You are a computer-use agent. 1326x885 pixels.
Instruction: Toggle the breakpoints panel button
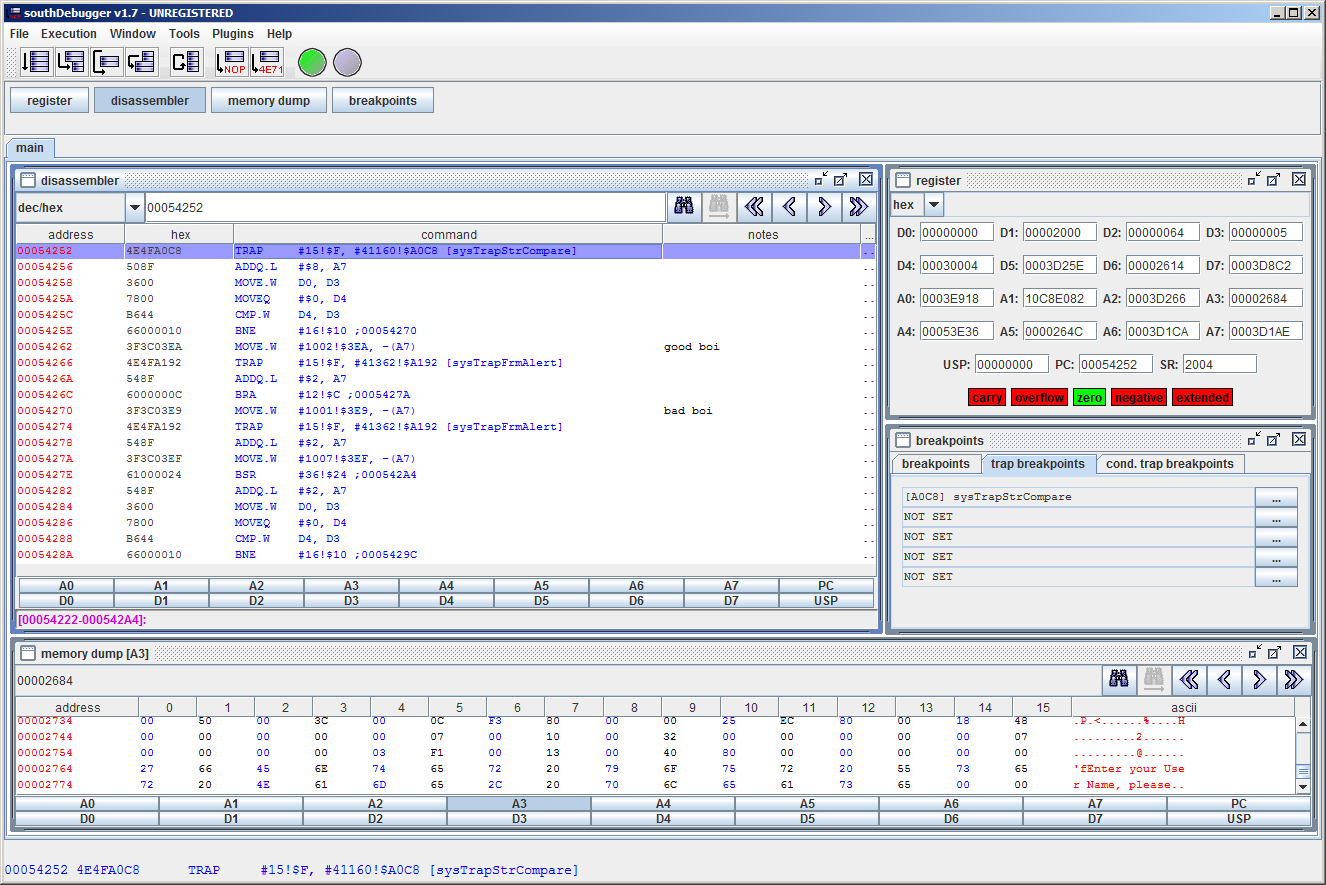pos(383,100)
